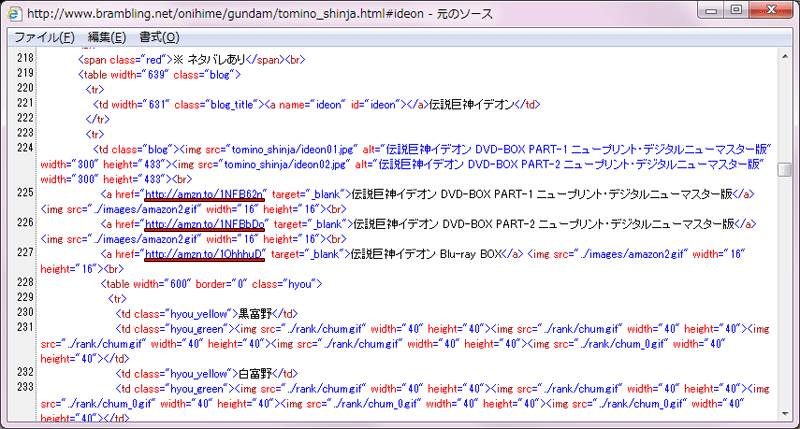Click tomino_shinja/ideon01.jpg in line 224

tap(292, 149)
